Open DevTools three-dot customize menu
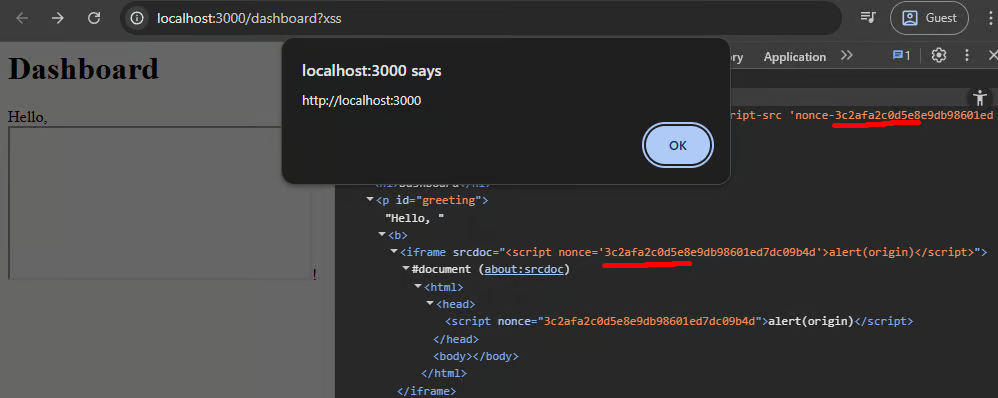Image resolution: width=998 pixels, height=398 pixels. pyautogui.click(x=967, y=55)
